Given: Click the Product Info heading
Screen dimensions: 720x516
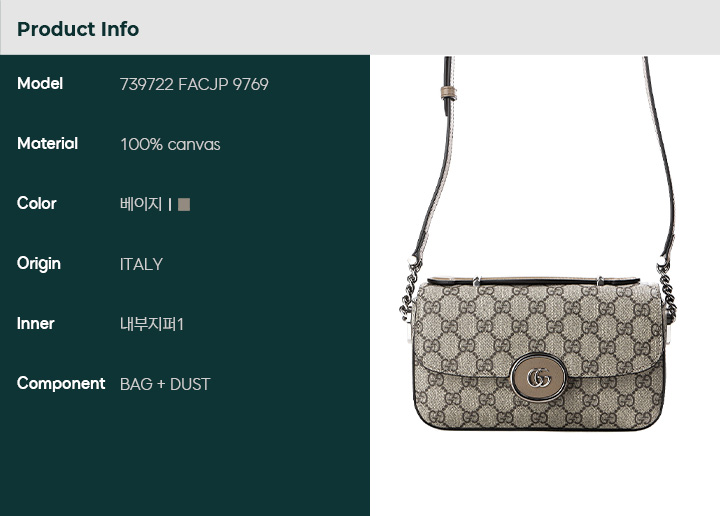Looking at the screenshot, I should (78, 29).
